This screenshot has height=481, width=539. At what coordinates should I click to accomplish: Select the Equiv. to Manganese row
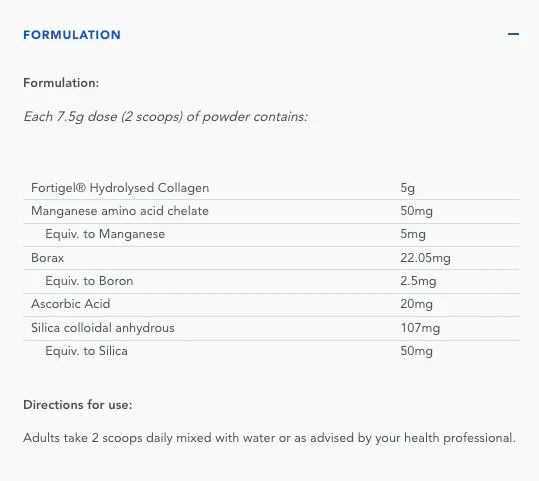271,235
